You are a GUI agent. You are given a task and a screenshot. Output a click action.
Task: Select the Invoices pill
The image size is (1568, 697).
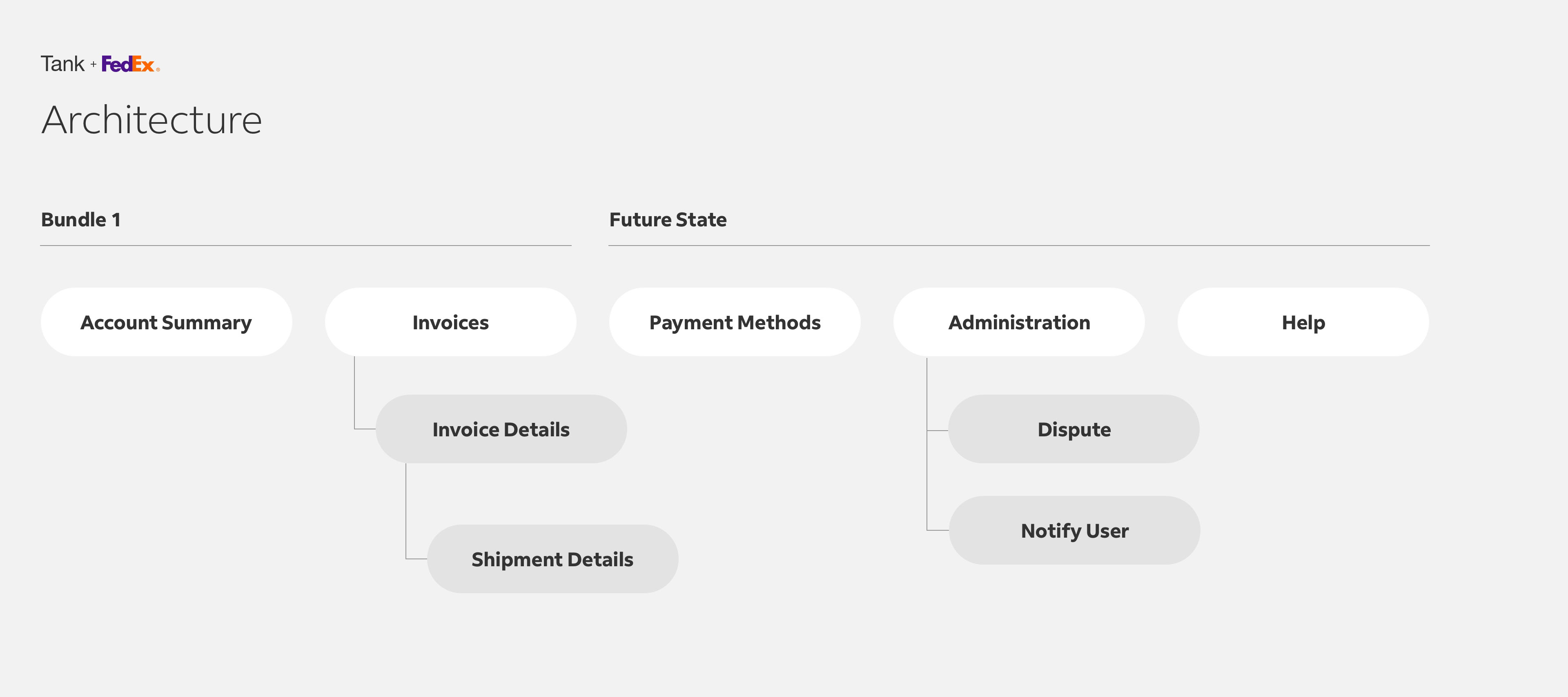point(450,322)
